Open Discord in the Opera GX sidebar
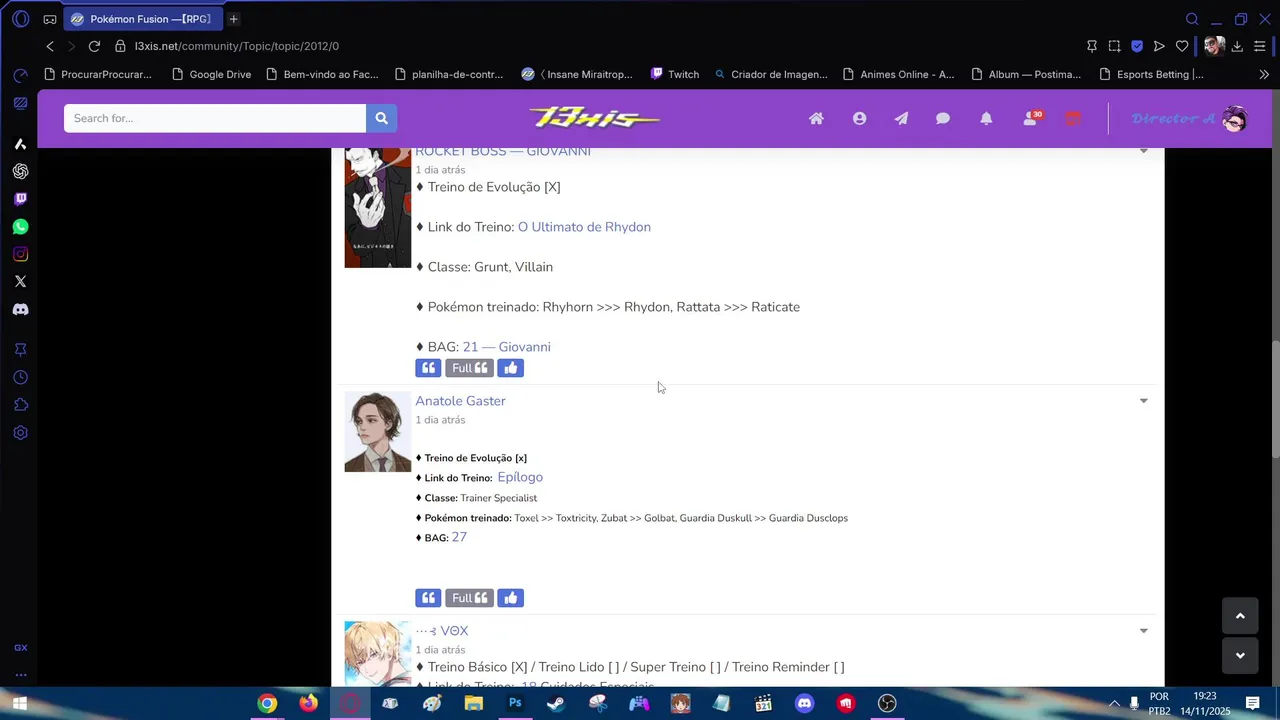Image resolution: width=1280 pixels, height=720 pixels. click(20, 310)
